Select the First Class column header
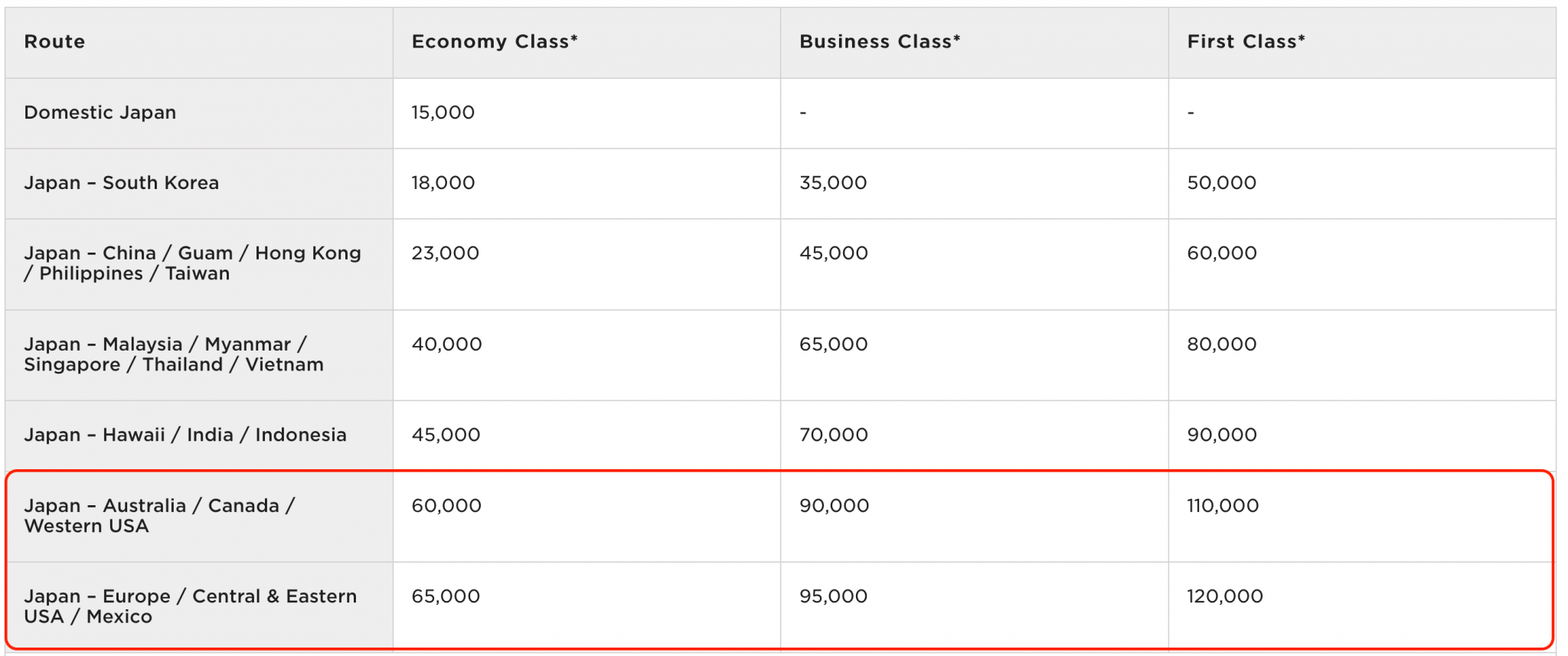Viewport: 1568px width, 656px height. (x=1246, y=41)
